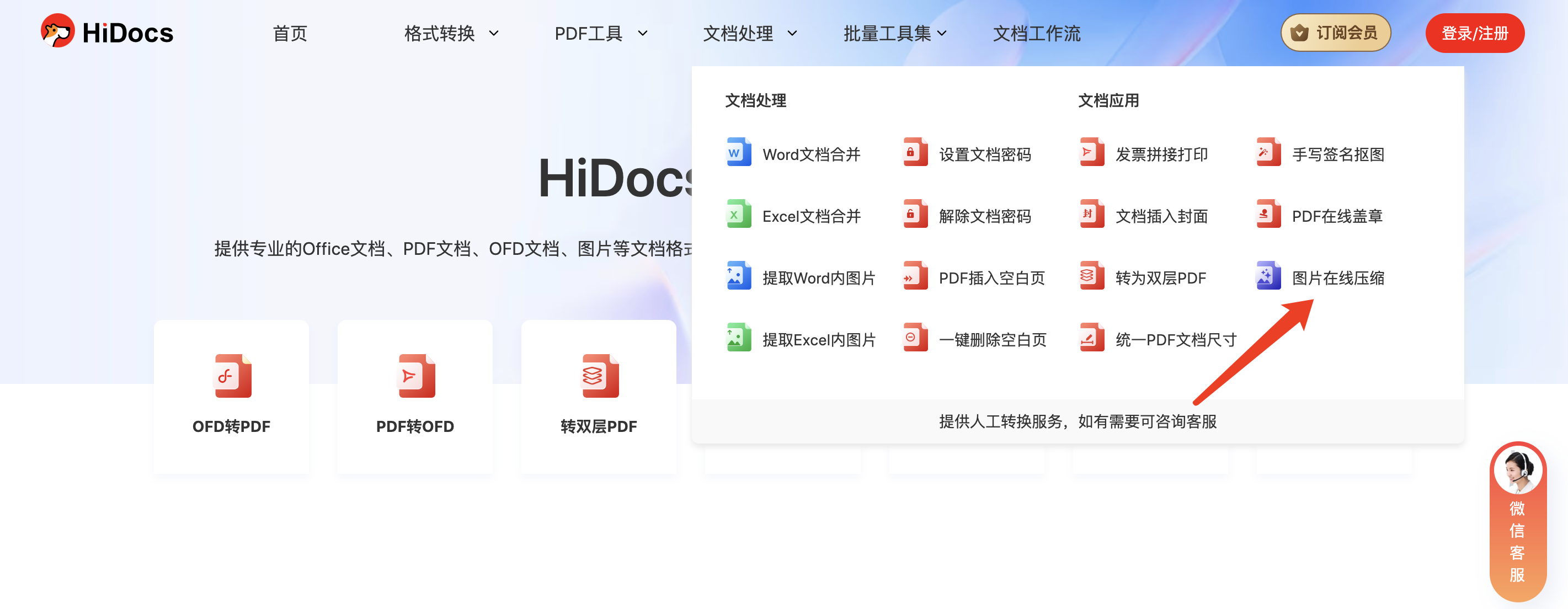Click the 一键删除空白页 icon
The height and width of the screenshot is (609, 1568).
coord(915,338)
